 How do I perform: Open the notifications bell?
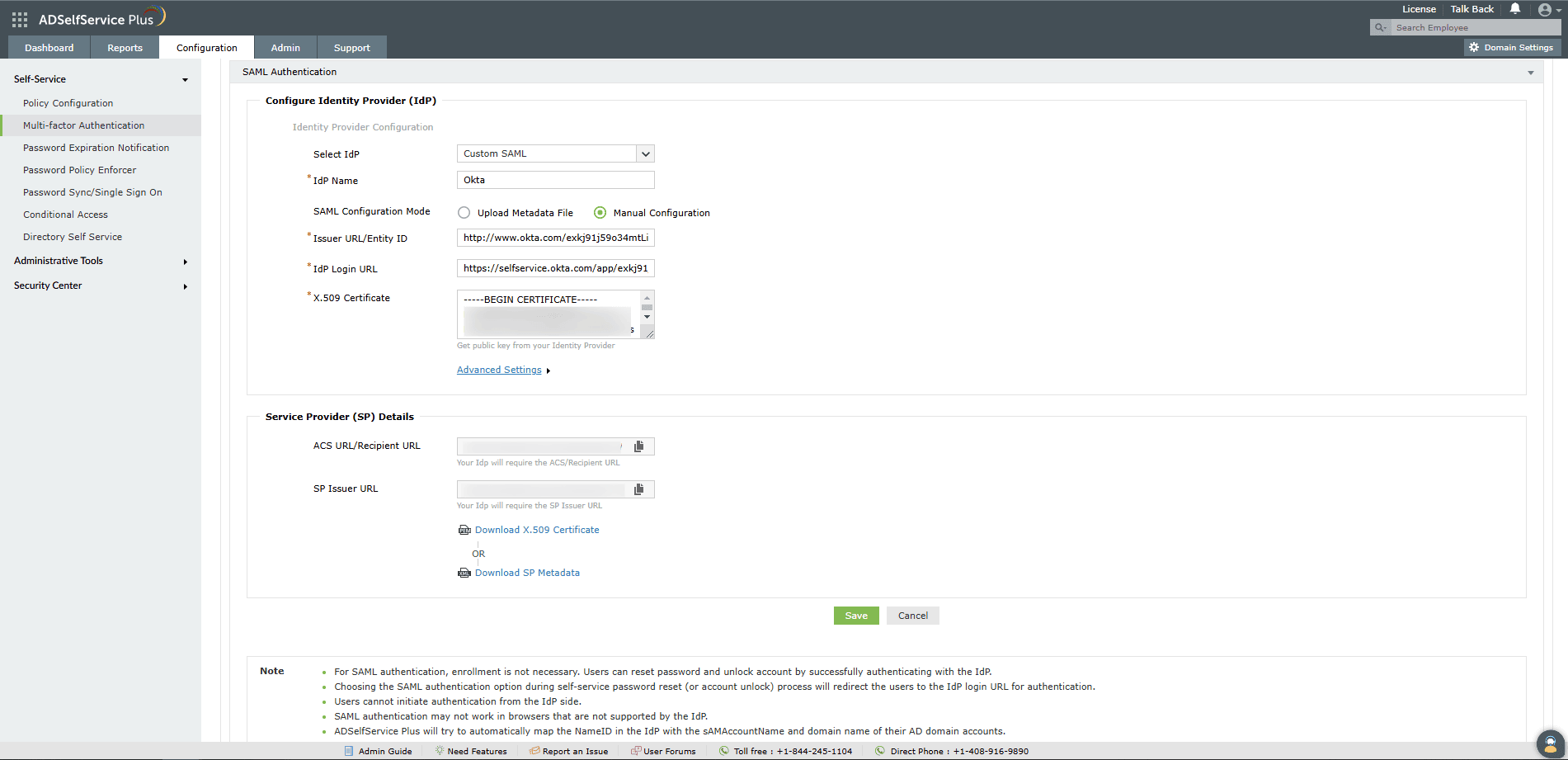click(1515, 9)
